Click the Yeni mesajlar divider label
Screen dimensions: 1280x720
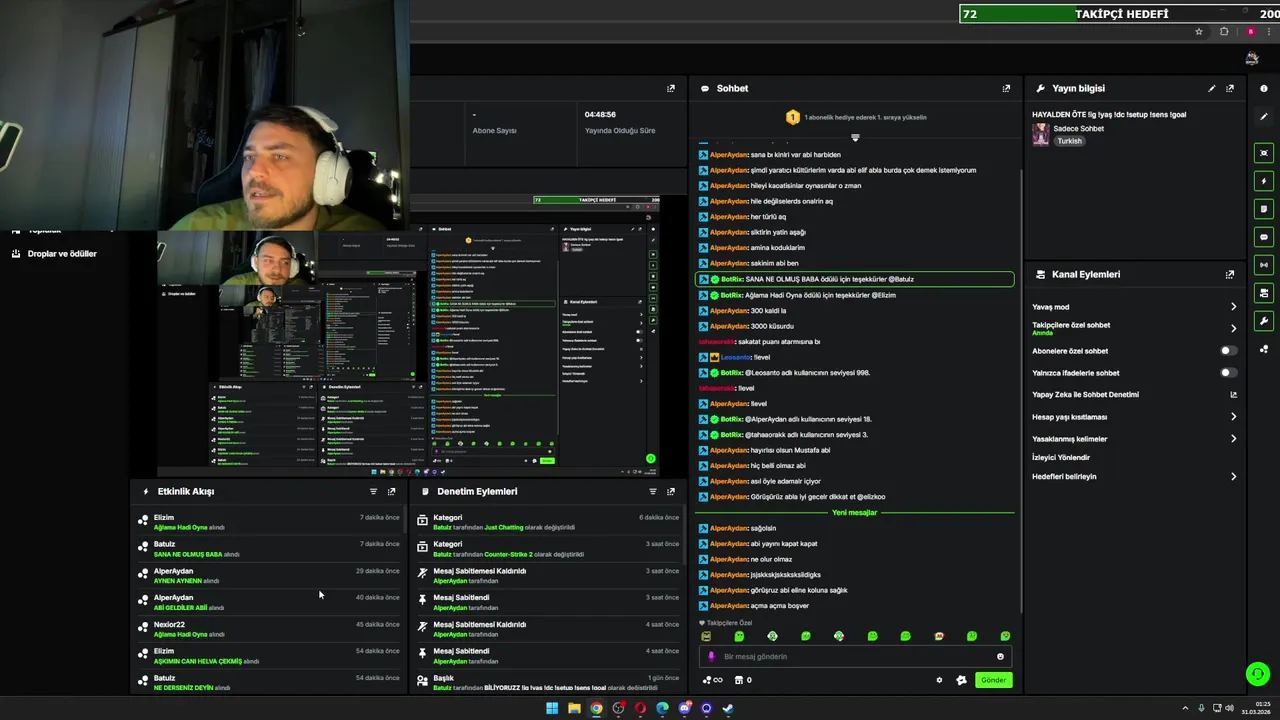854,513
